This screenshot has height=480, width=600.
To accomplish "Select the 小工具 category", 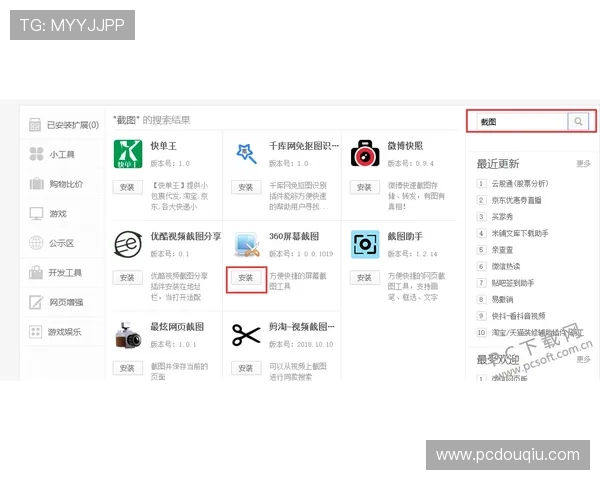I will 62,154.
